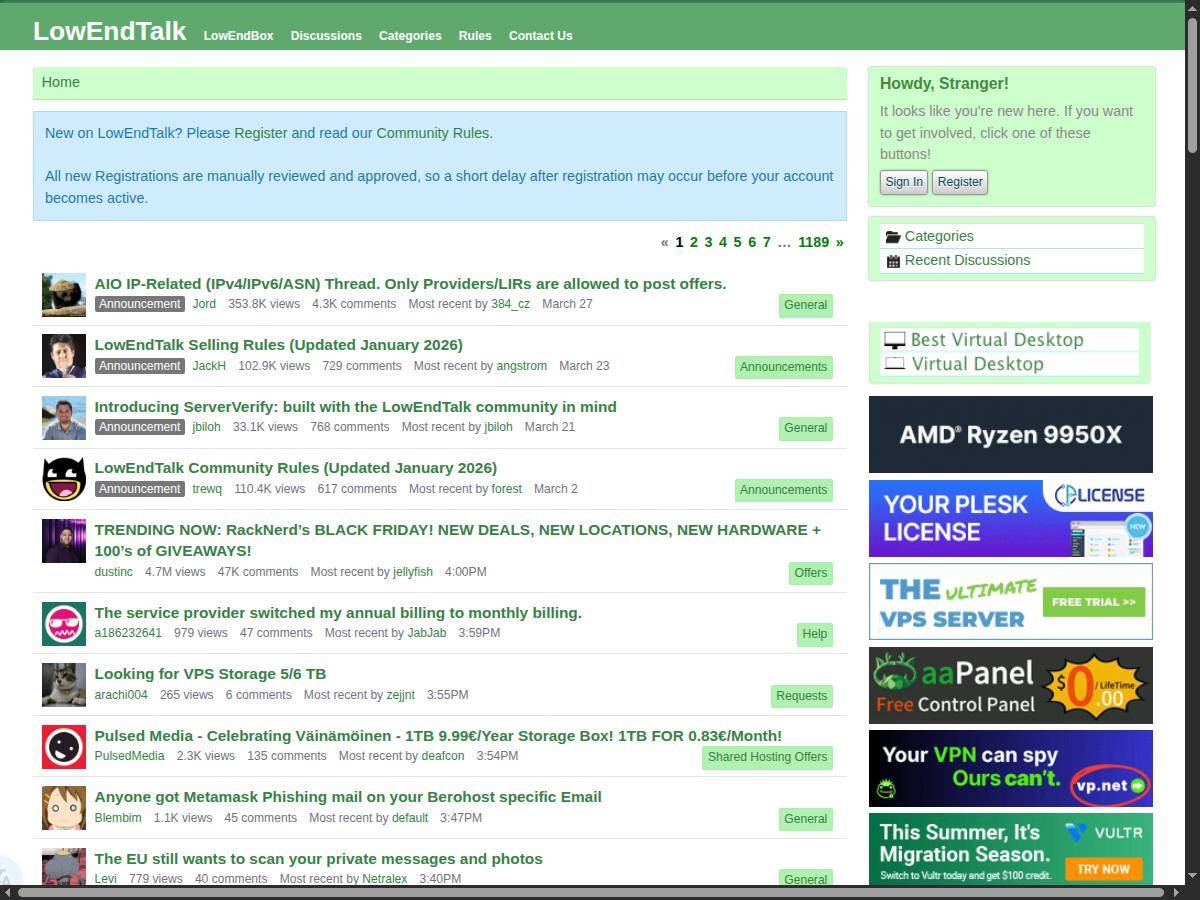The width and height of the screenshot is (1200, 900).
Task: Click the folder icon beside Categories
Action: coord(892,237)
